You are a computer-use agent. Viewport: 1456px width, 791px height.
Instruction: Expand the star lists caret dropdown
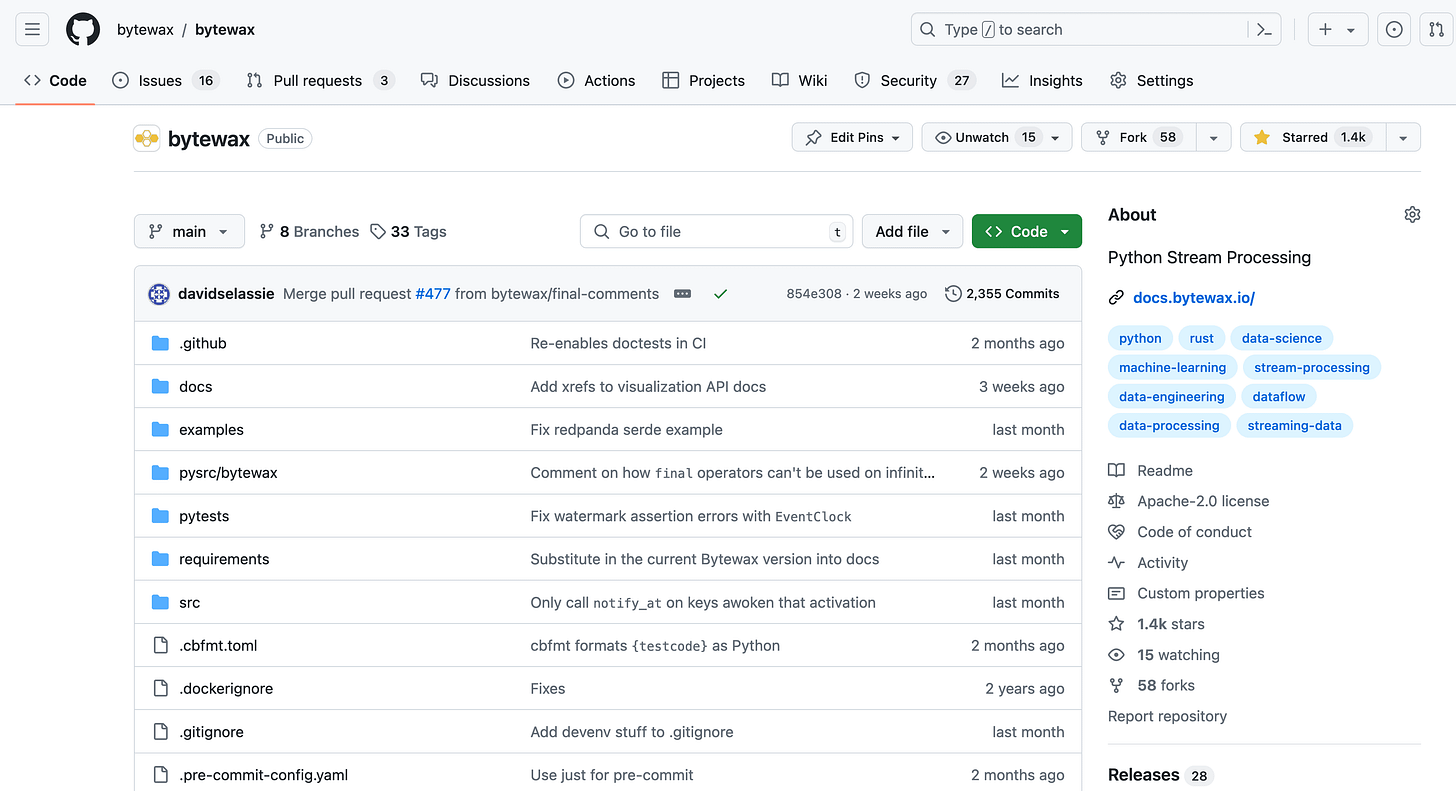(x=1403, y=137)
